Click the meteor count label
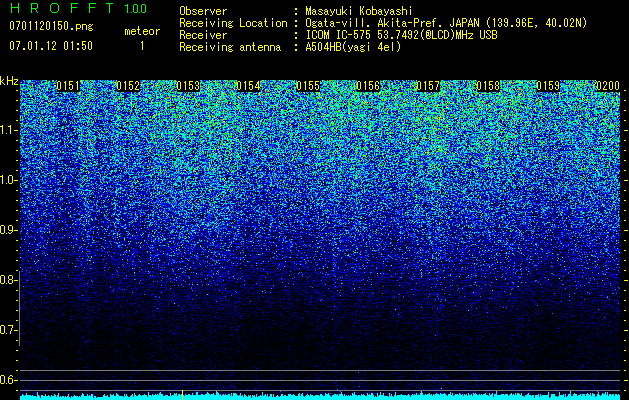The height and width of the screenshot is (400, 629). click(x=142, y=31)
